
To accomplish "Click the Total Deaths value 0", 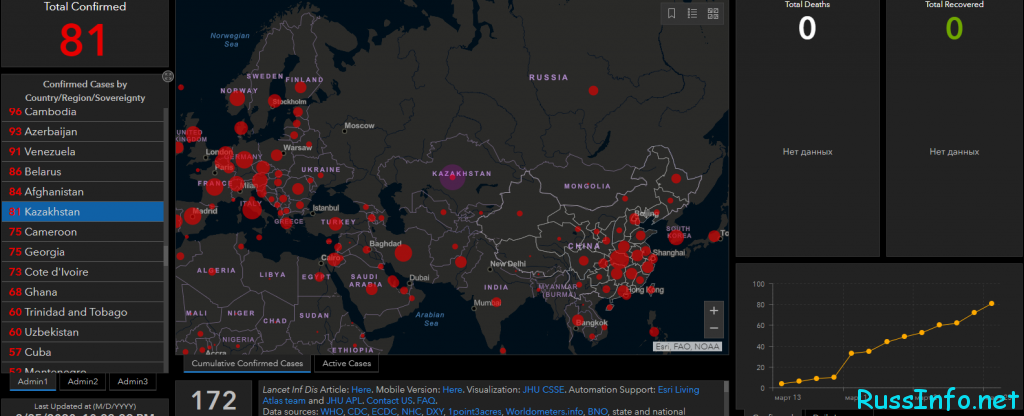I will click(807, 29).
